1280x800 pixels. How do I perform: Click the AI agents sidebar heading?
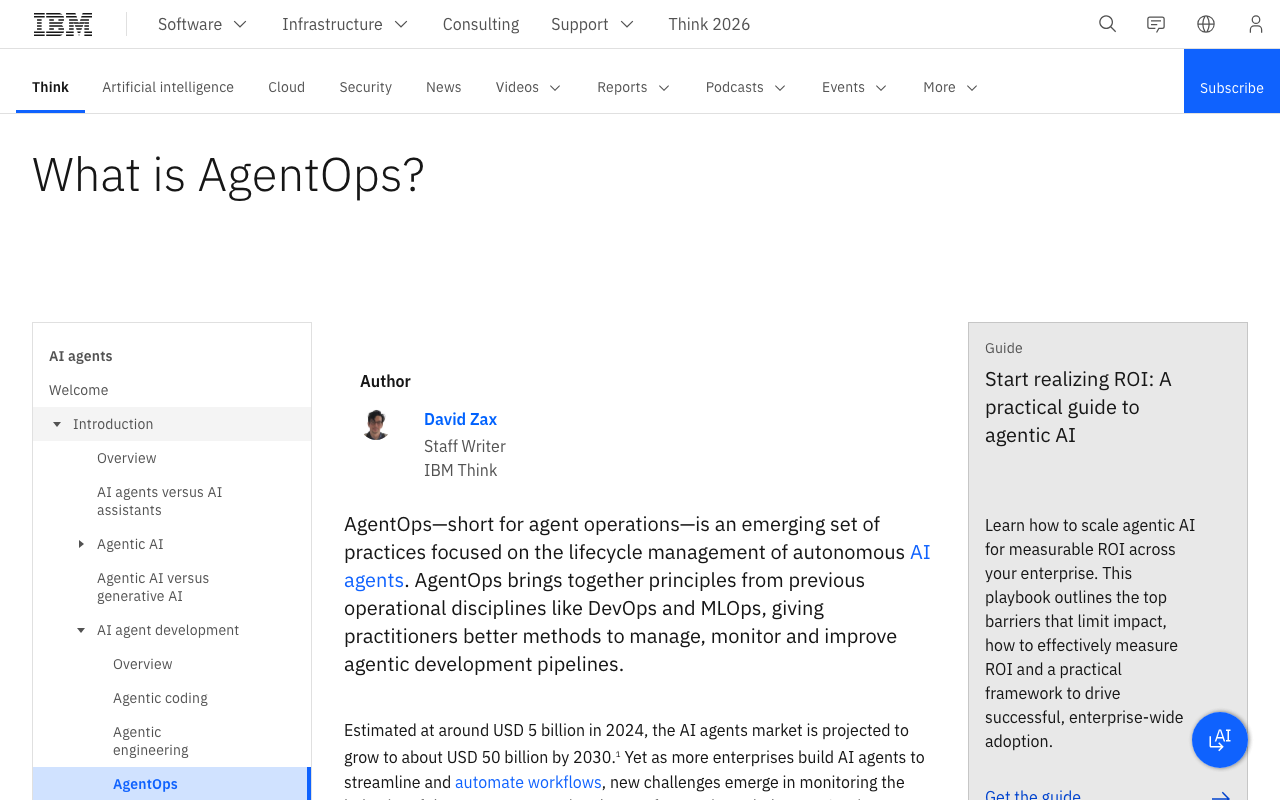point(81,356)
